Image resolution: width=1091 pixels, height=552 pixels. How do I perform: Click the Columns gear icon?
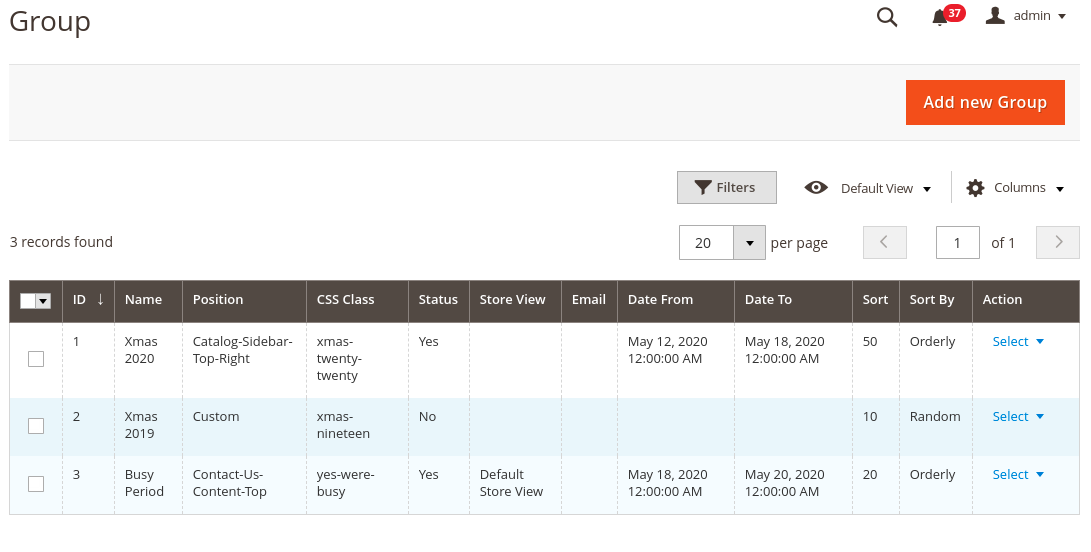pyautogui.click(x=975, y=188)
